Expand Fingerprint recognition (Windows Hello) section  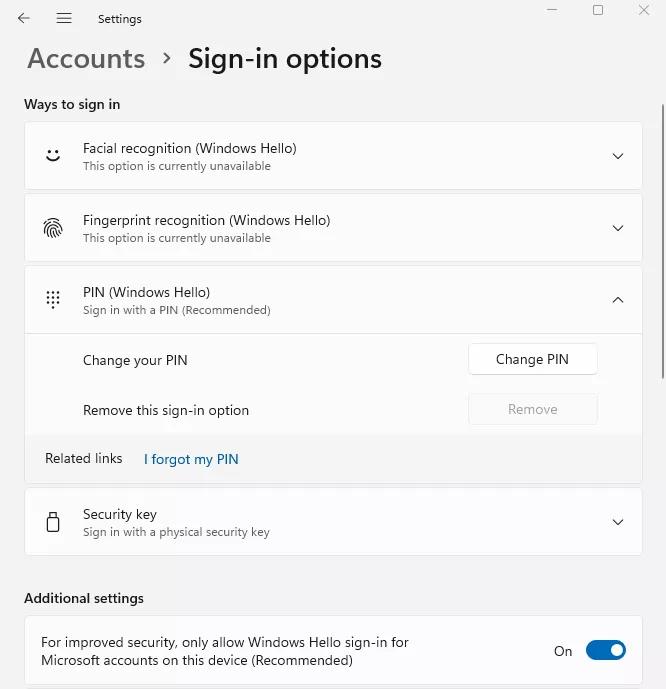pos(618,228)
